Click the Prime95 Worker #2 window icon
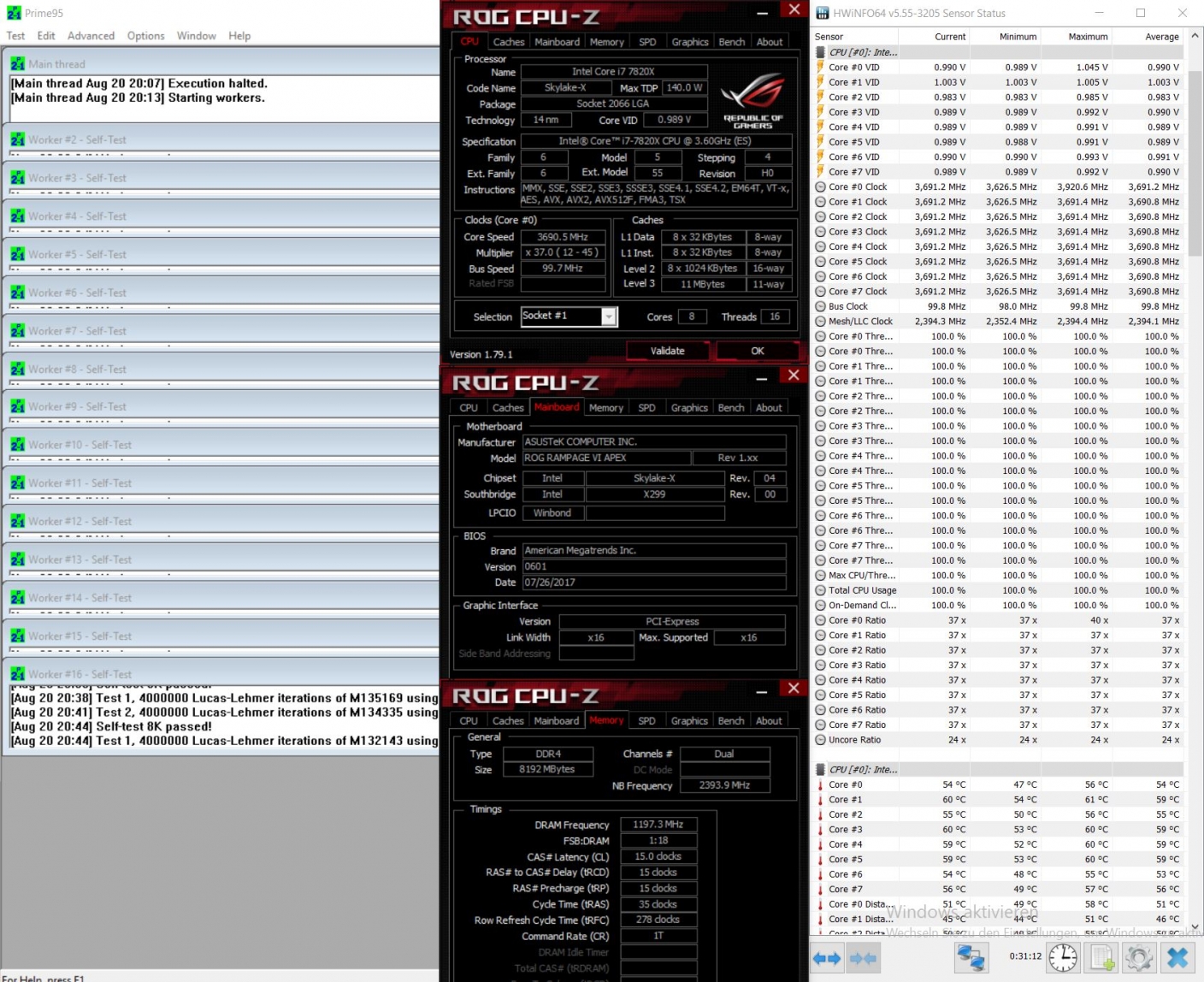1204x982 pixels. click(x=18, y=140)
